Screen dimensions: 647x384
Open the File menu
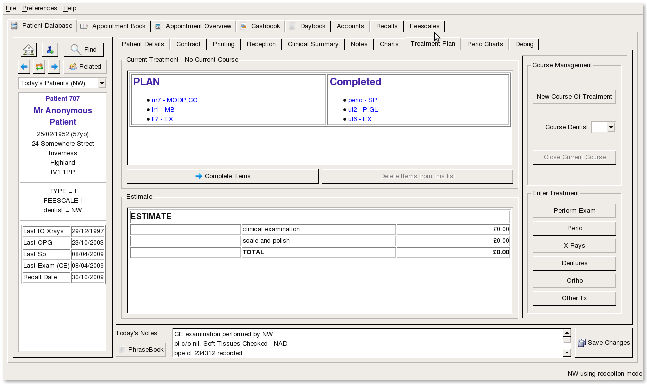coord(11,8)
